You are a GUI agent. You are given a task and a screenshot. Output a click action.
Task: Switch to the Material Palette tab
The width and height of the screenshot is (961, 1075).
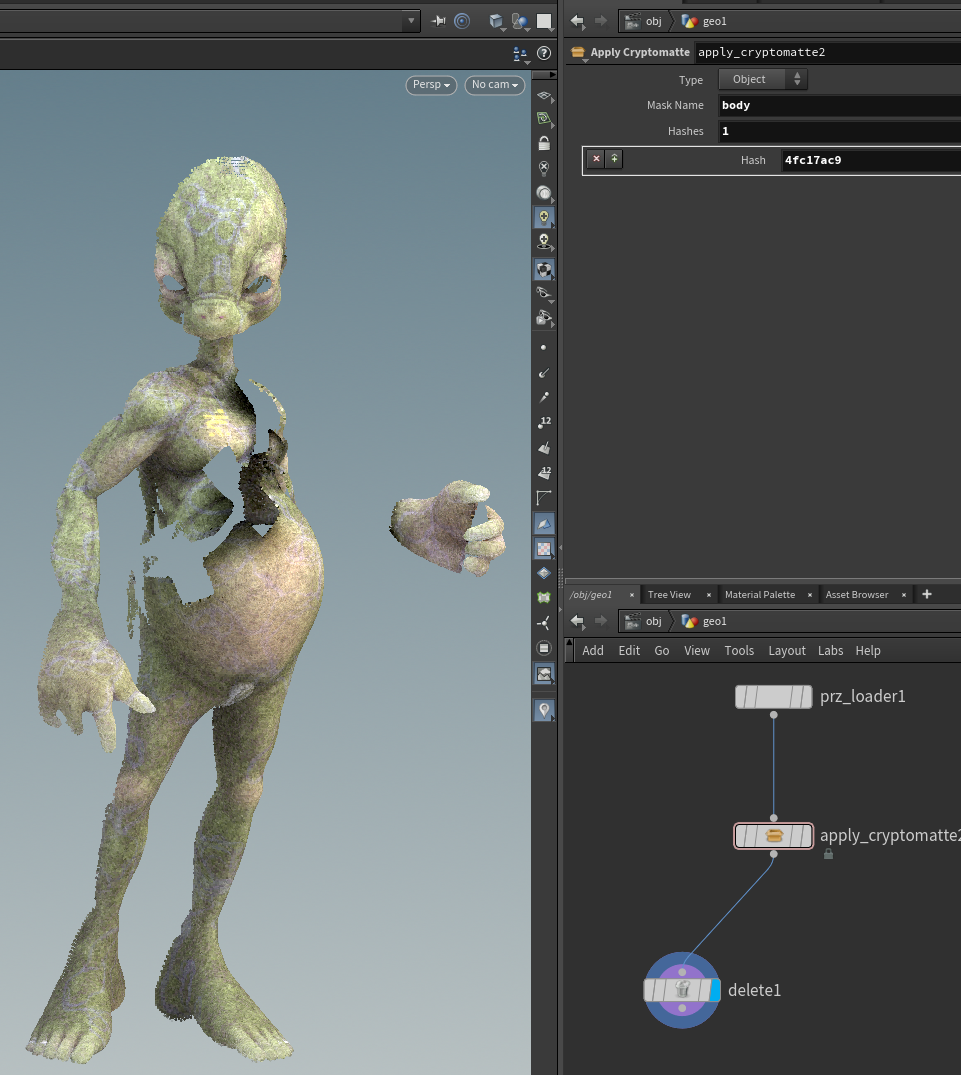(759, 595)
